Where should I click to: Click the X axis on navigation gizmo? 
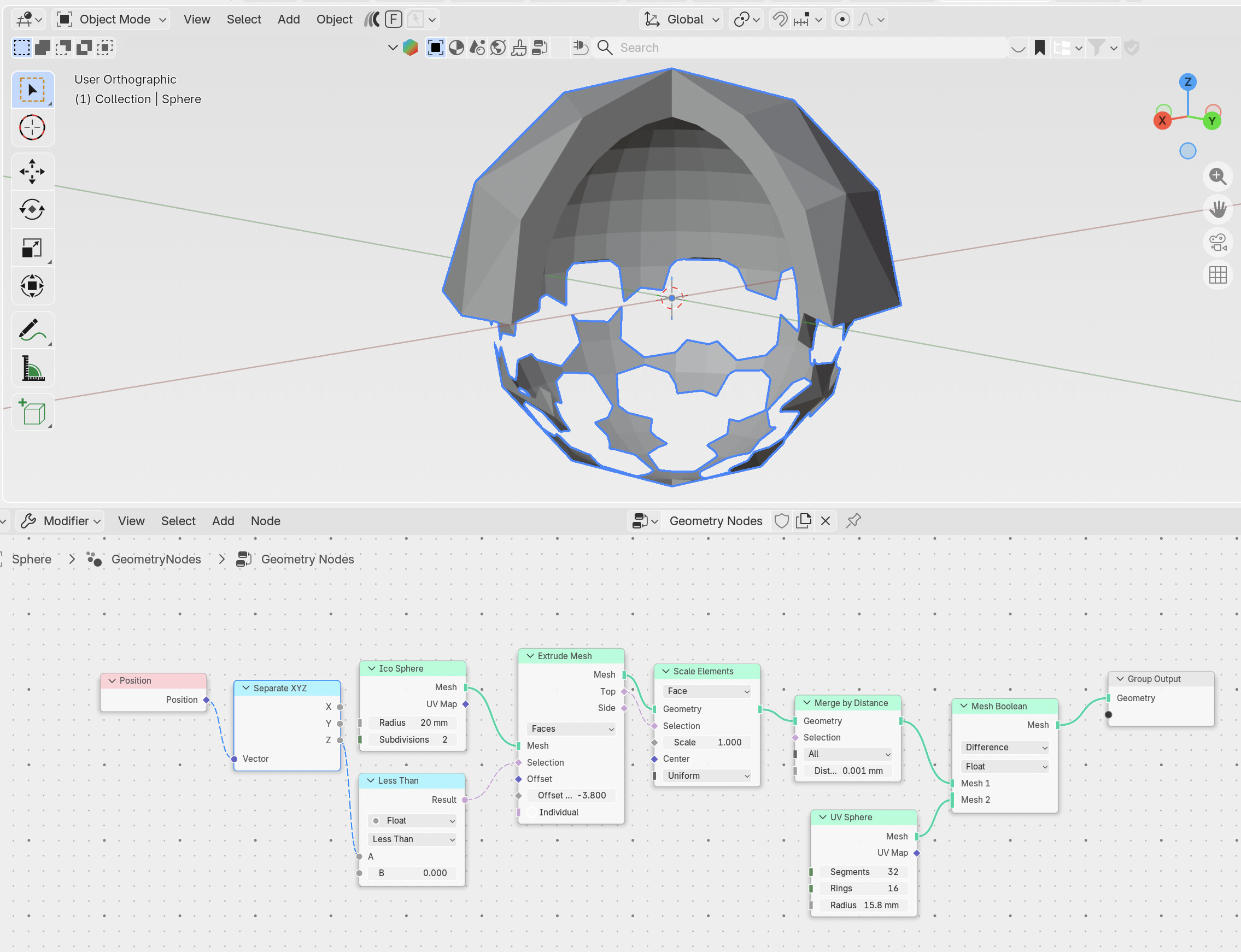(x=1162, y=120)
